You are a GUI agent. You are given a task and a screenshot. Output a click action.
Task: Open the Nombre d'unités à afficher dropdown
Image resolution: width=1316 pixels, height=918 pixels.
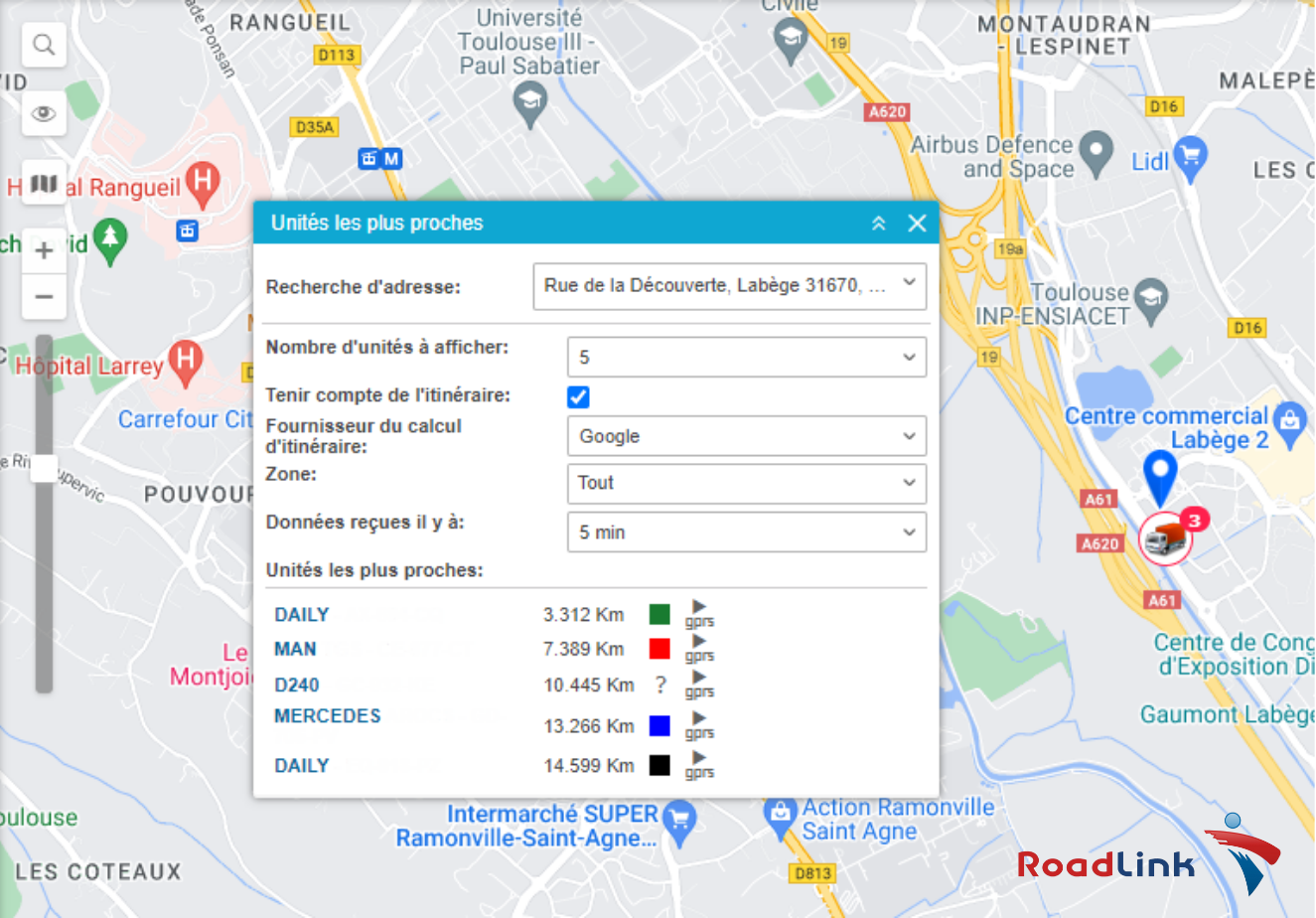pyautogui.click(x=747, y=357)
